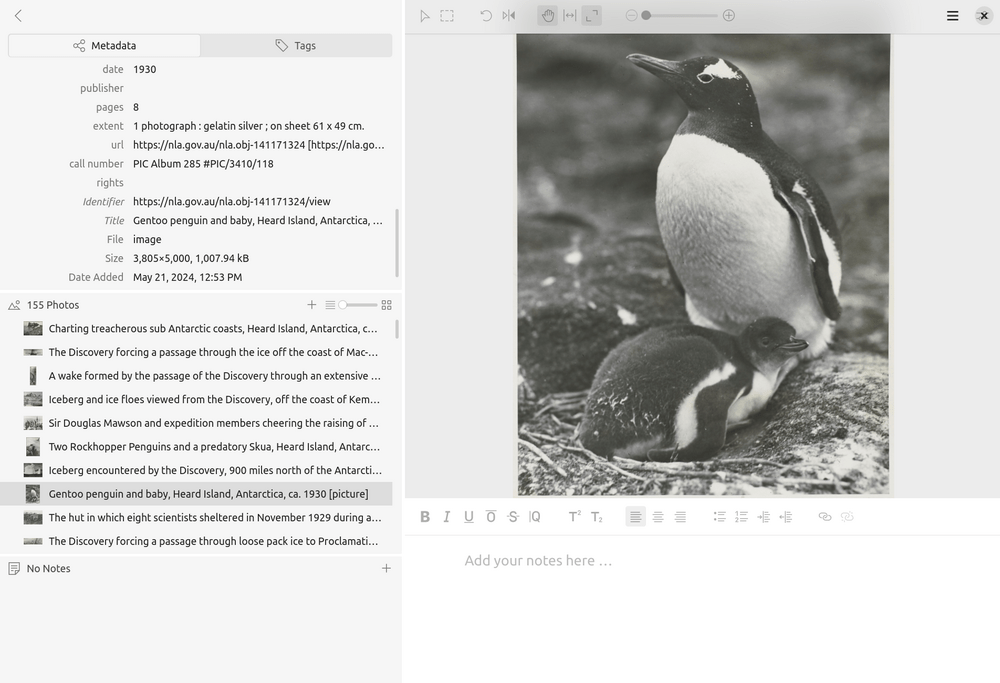This screenshot has height=683, width=1000.
Task: Toggle italic formatting in notes
Action: pyautogui.click(x=446, y=517)
